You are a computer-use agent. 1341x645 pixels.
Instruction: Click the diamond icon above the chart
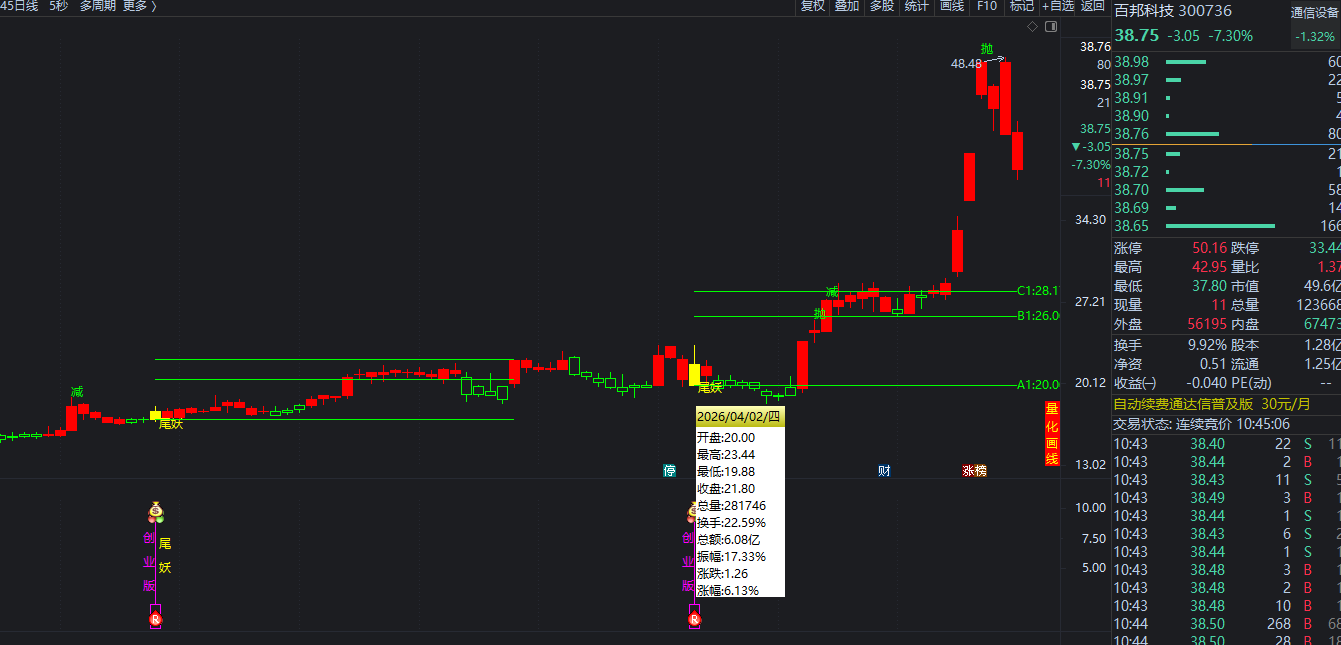[x=1033, y=27]
